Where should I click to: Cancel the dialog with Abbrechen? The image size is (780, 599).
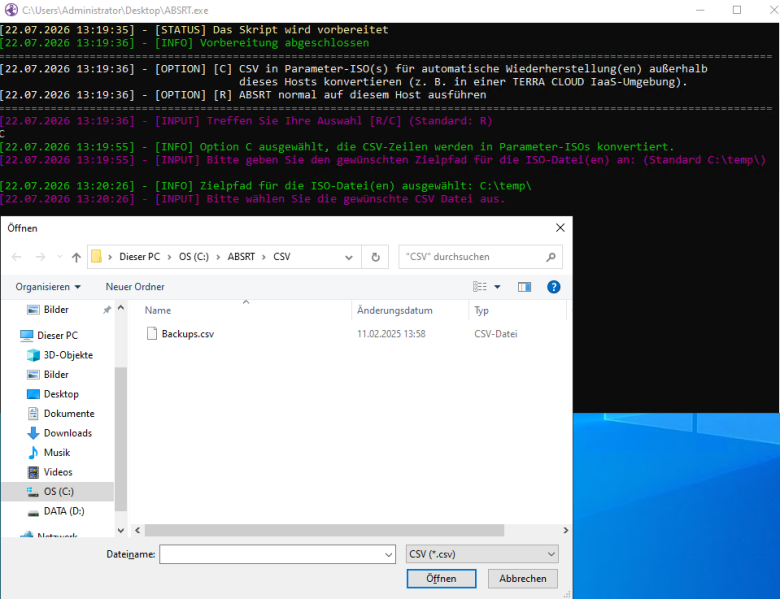tap(523, 579)
